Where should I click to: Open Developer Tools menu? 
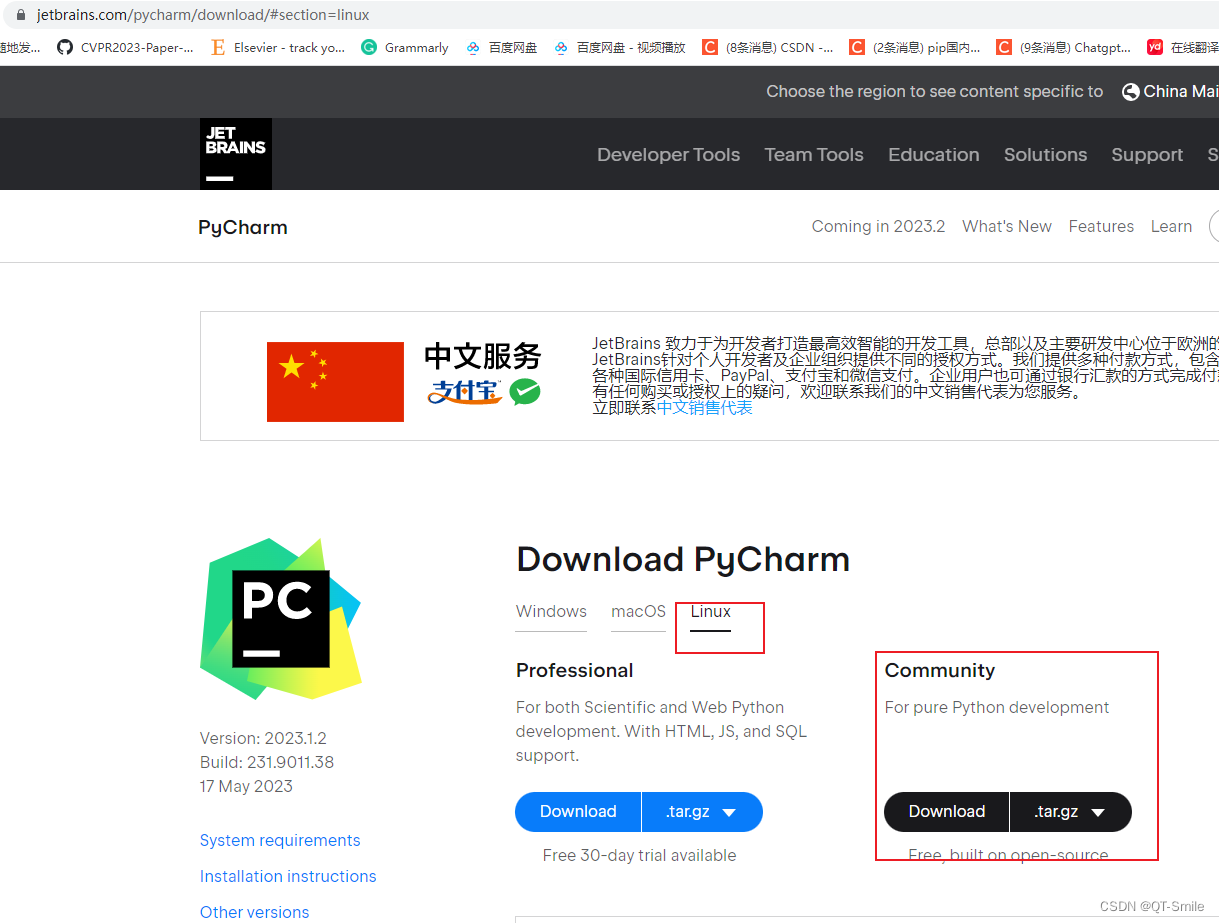click(668, 155)
